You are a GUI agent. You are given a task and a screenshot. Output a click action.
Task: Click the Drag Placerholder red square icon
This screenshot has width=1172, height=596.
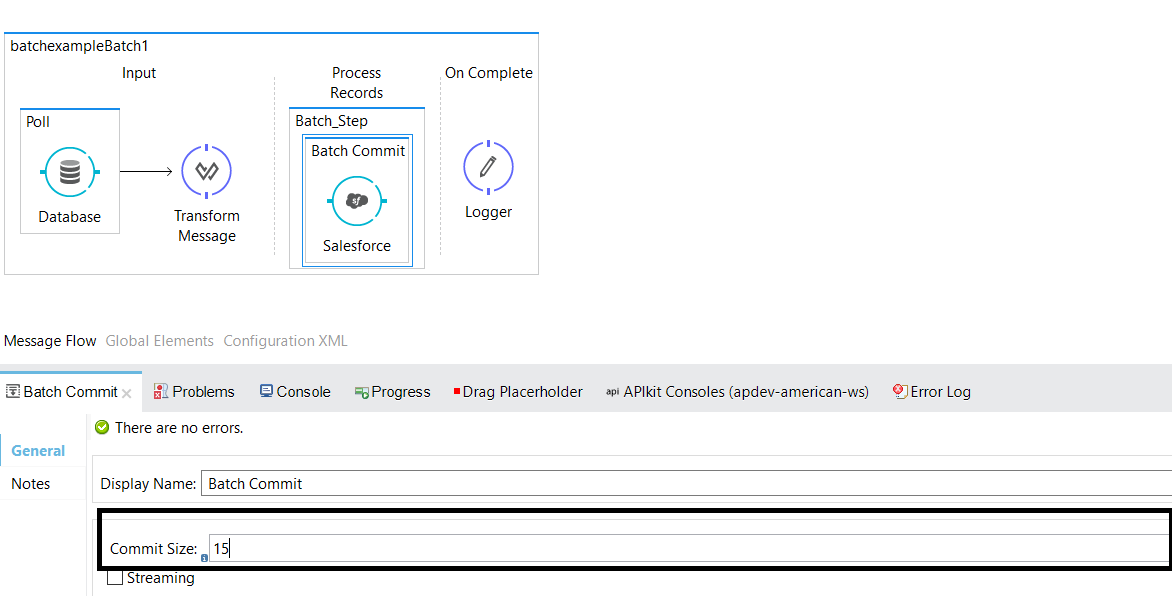point(457,392)
